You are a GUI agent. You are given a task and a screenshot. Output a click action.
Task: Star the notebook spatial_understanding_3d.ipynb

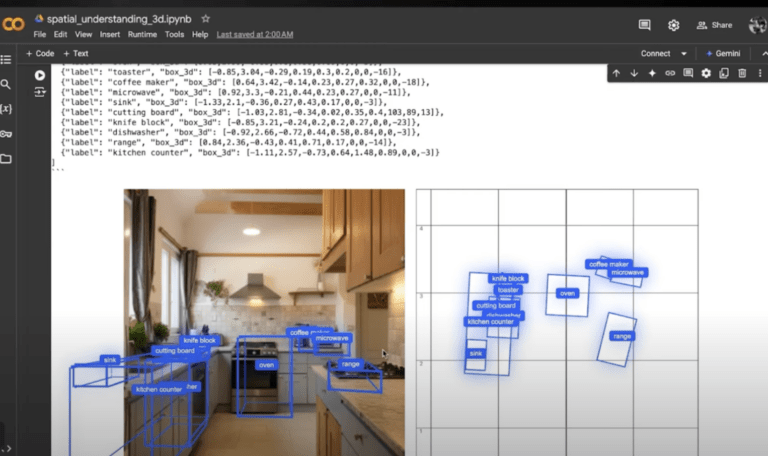coord(206,19)
